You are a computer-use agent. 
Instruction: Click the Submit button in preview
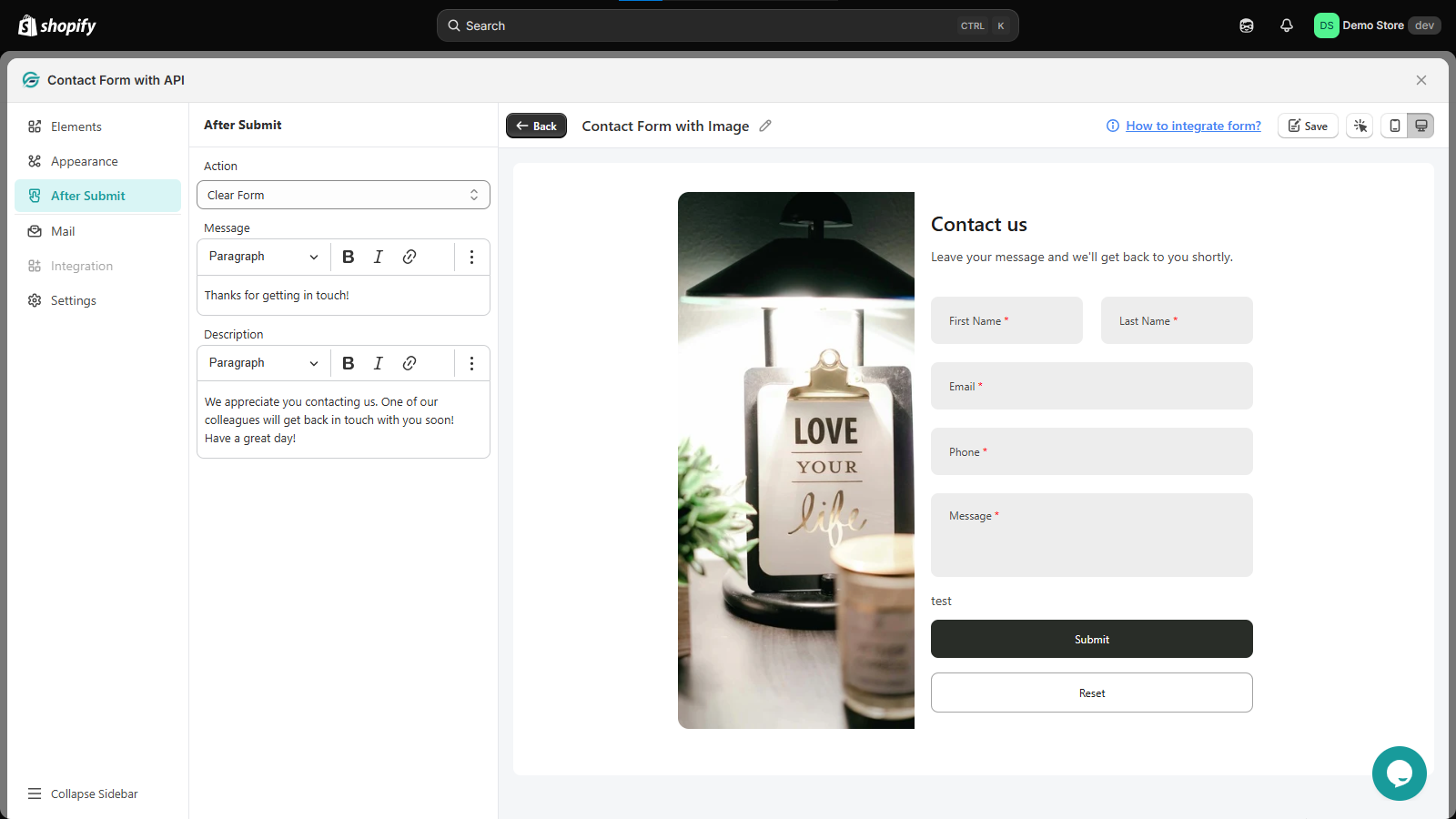tap(1092, 639)
